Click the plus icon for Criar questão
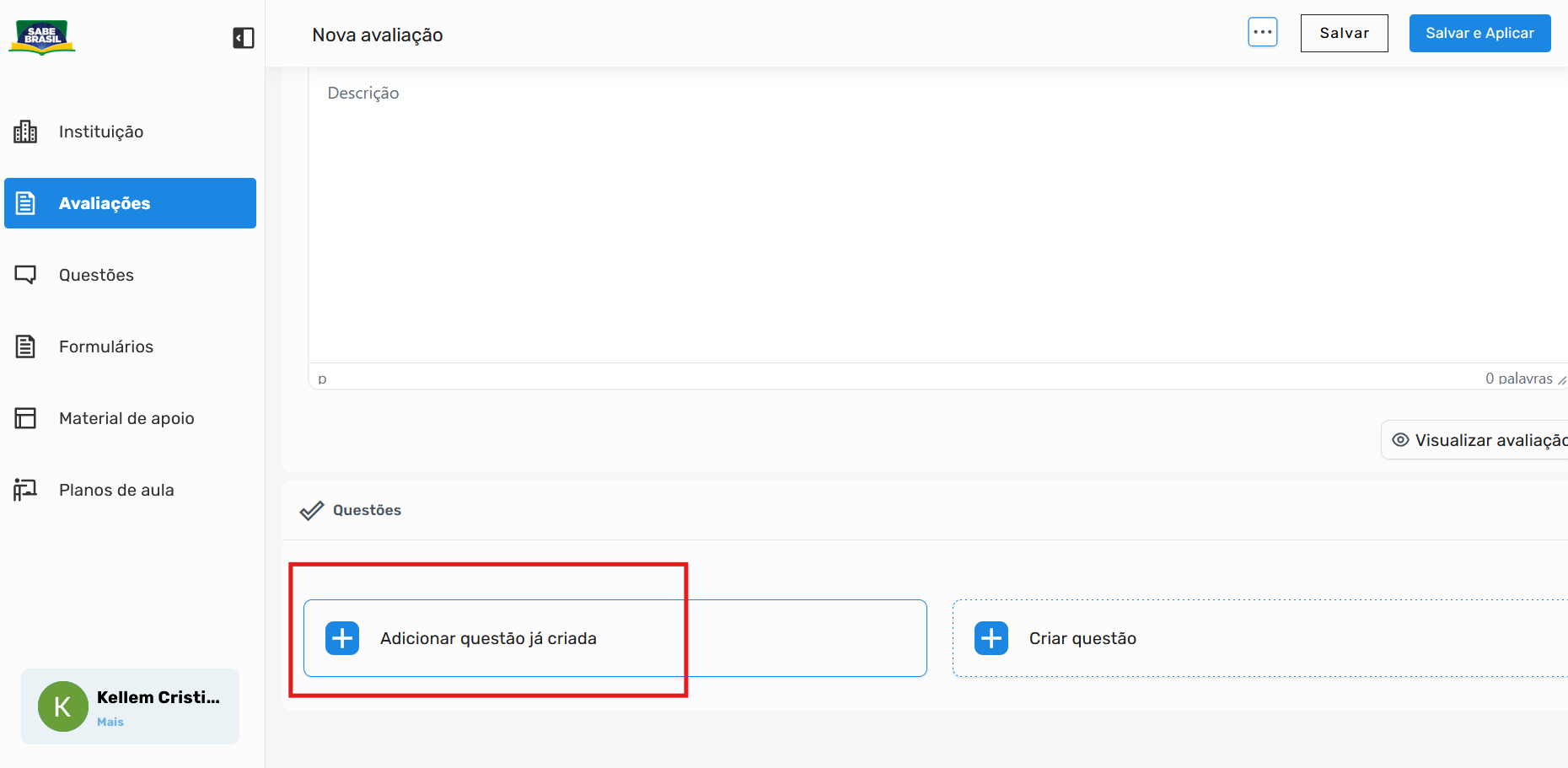1568x768 pixels. (991, 638)
